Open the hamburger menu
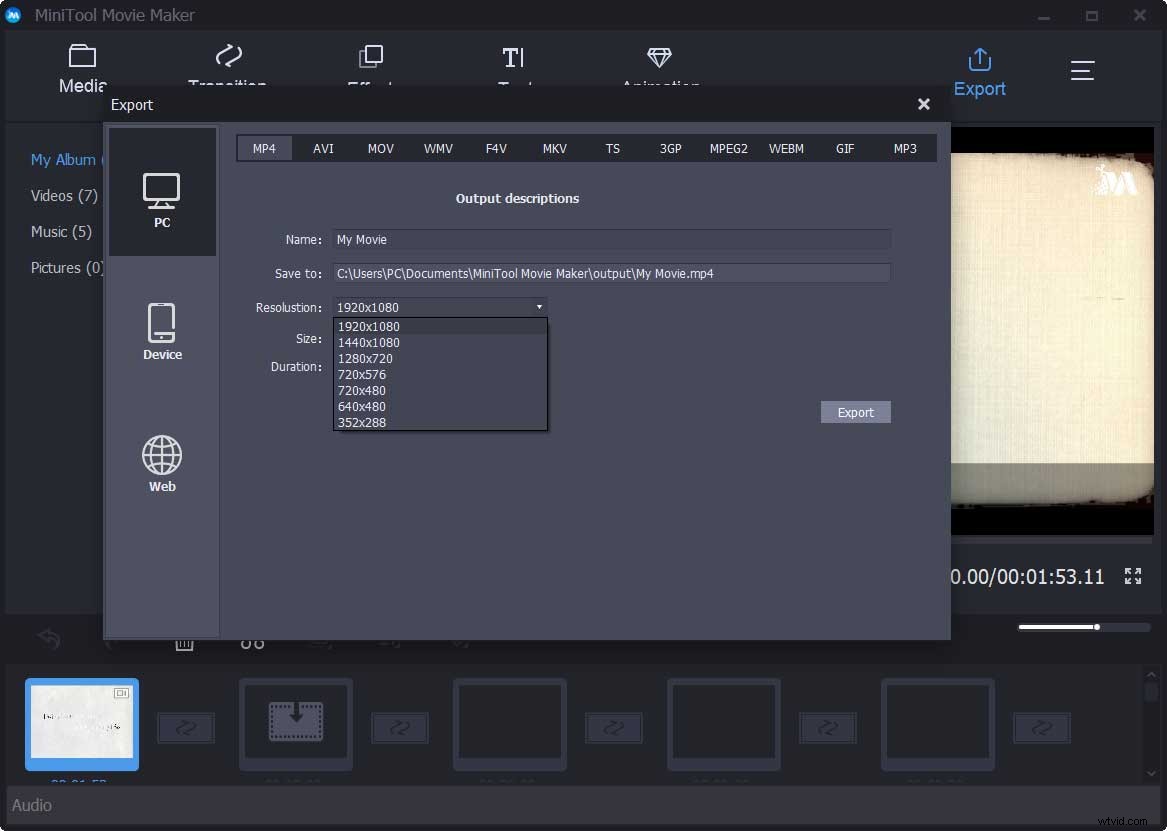The height and width of the screenshot is (831, 1167). click(1082, 70)
